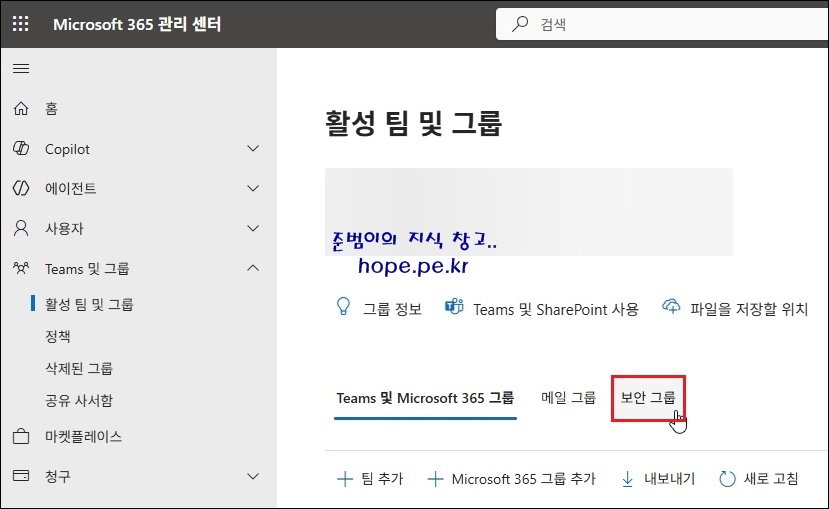Focus the 검색 search field

point(662,24)
